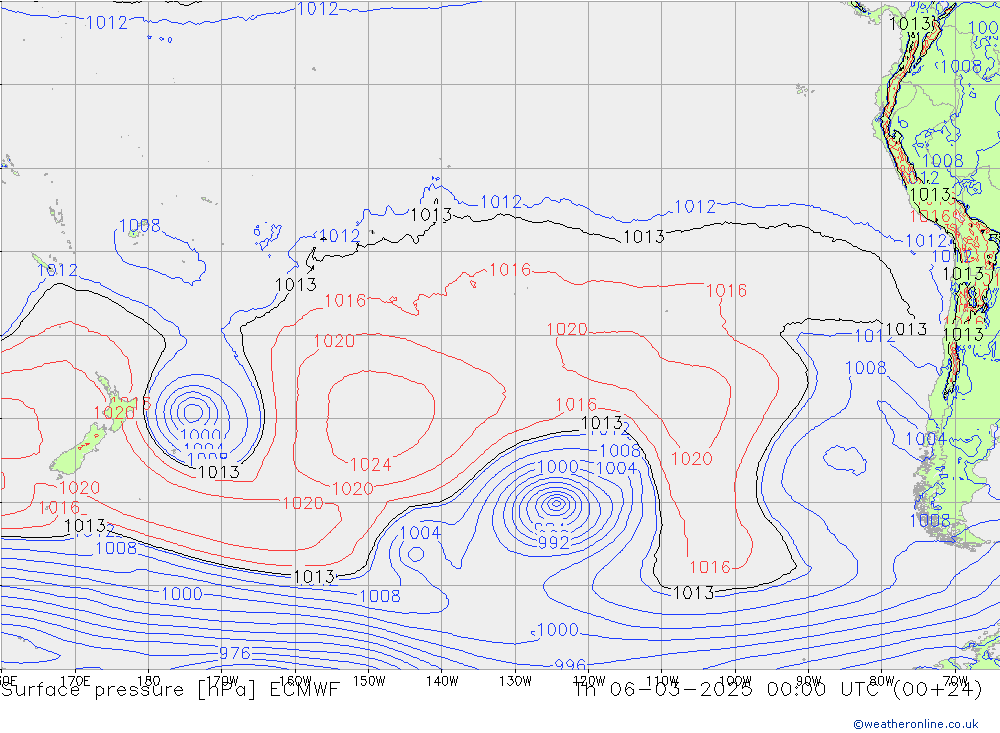Image resolution: width=1000 pixels, height=733 pixels.
Task: Click the 976 isobar label
Action: click(235, 654)
